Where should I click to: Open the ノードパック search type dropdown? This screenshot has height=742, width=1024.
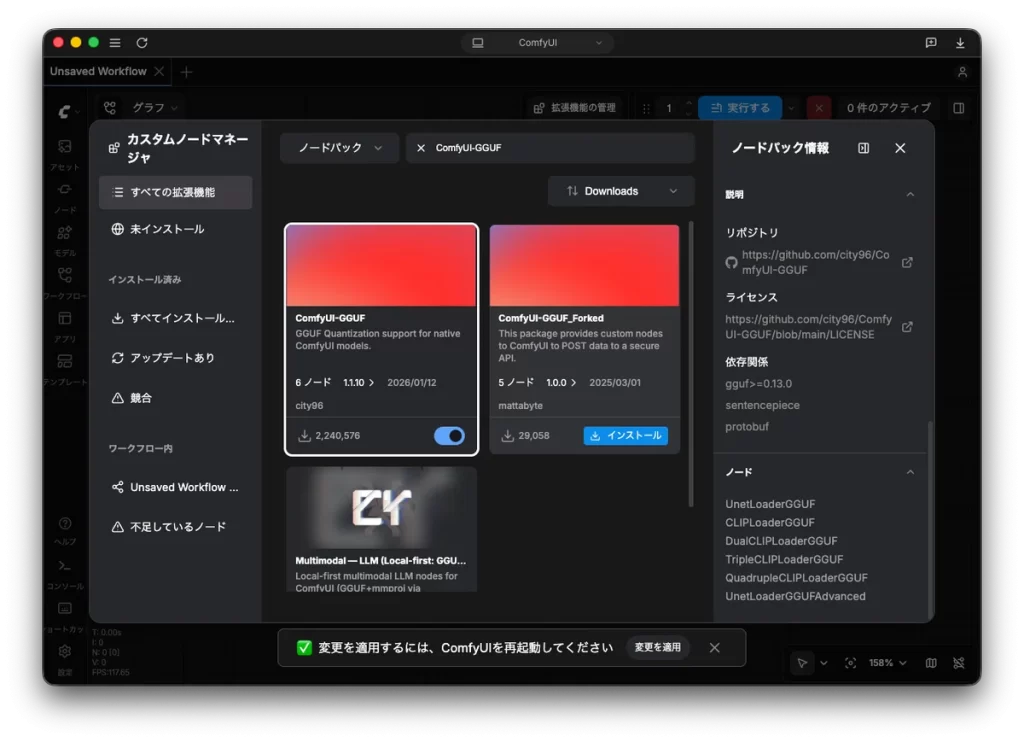tap(339, 148)
